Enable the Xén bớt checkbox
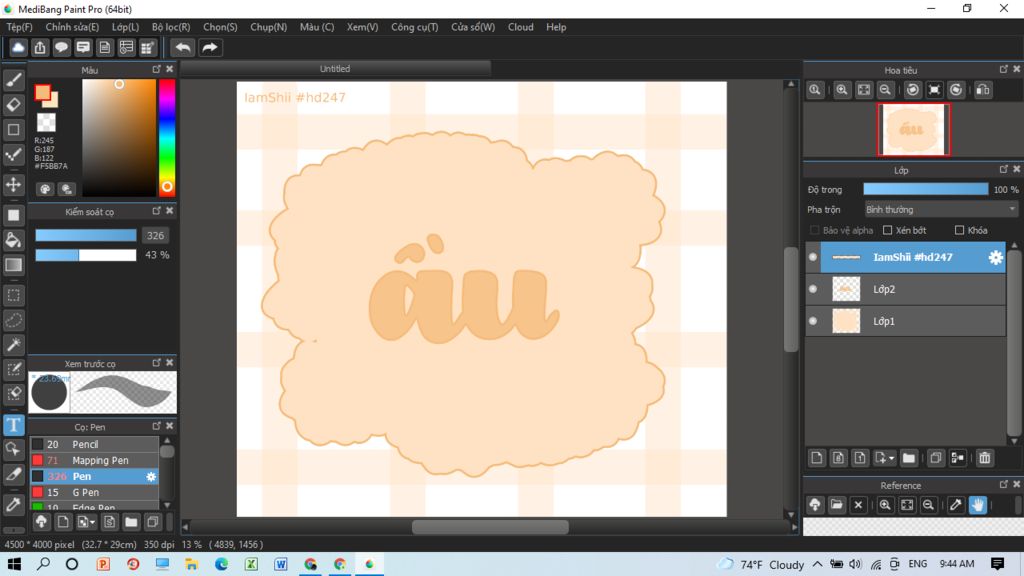The width and height of the screenshot is (1024, 576). coord(888,230)
